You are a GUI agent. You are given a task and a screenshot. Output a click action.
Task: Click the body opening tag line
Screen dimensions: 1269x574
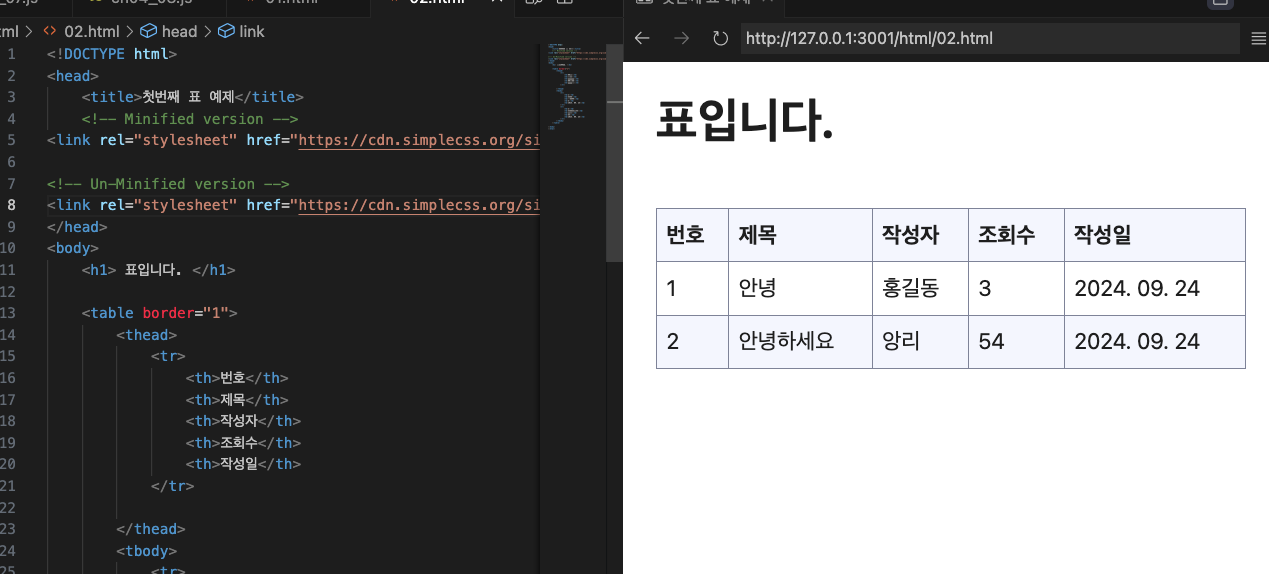[72, 248]
